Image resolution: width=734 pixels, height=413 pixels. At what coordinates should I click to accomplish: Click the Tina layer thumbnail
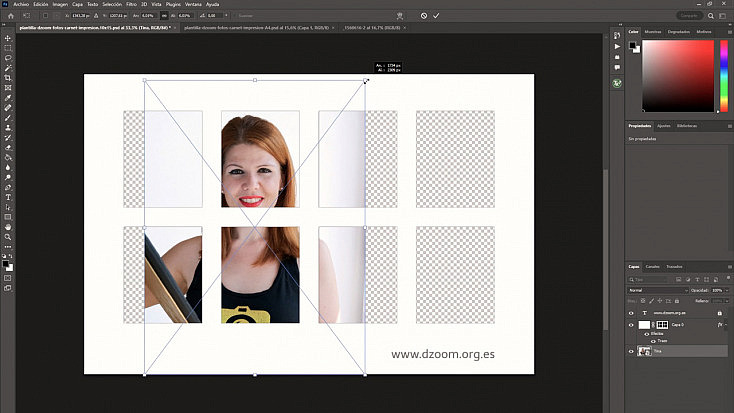644,351
